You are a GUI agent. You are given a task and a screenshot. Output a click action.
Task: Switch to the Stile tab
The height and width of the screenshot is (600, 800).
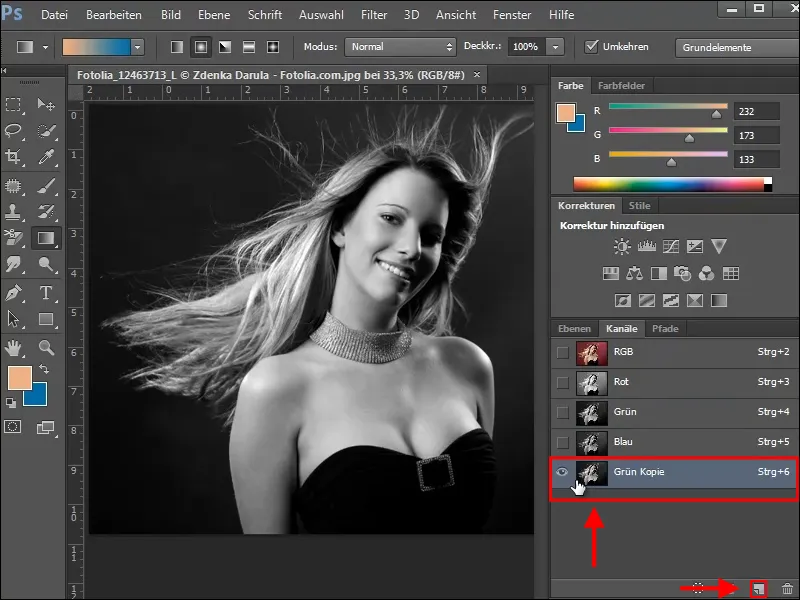click(639, 206)
